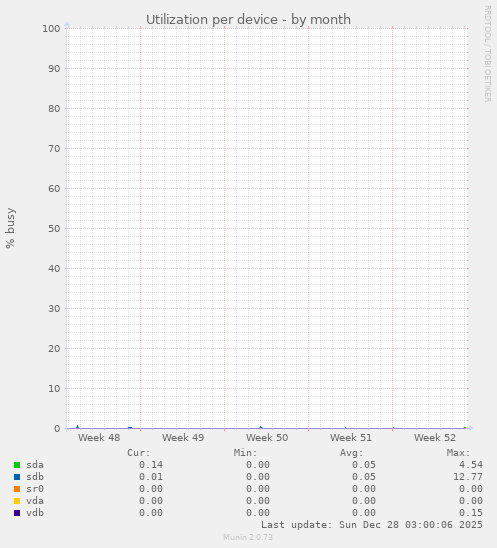The width and height of the screenshot is (497, 548).
Task: Click the 10 y-axis tick label
Action: [x=54, y=389]
